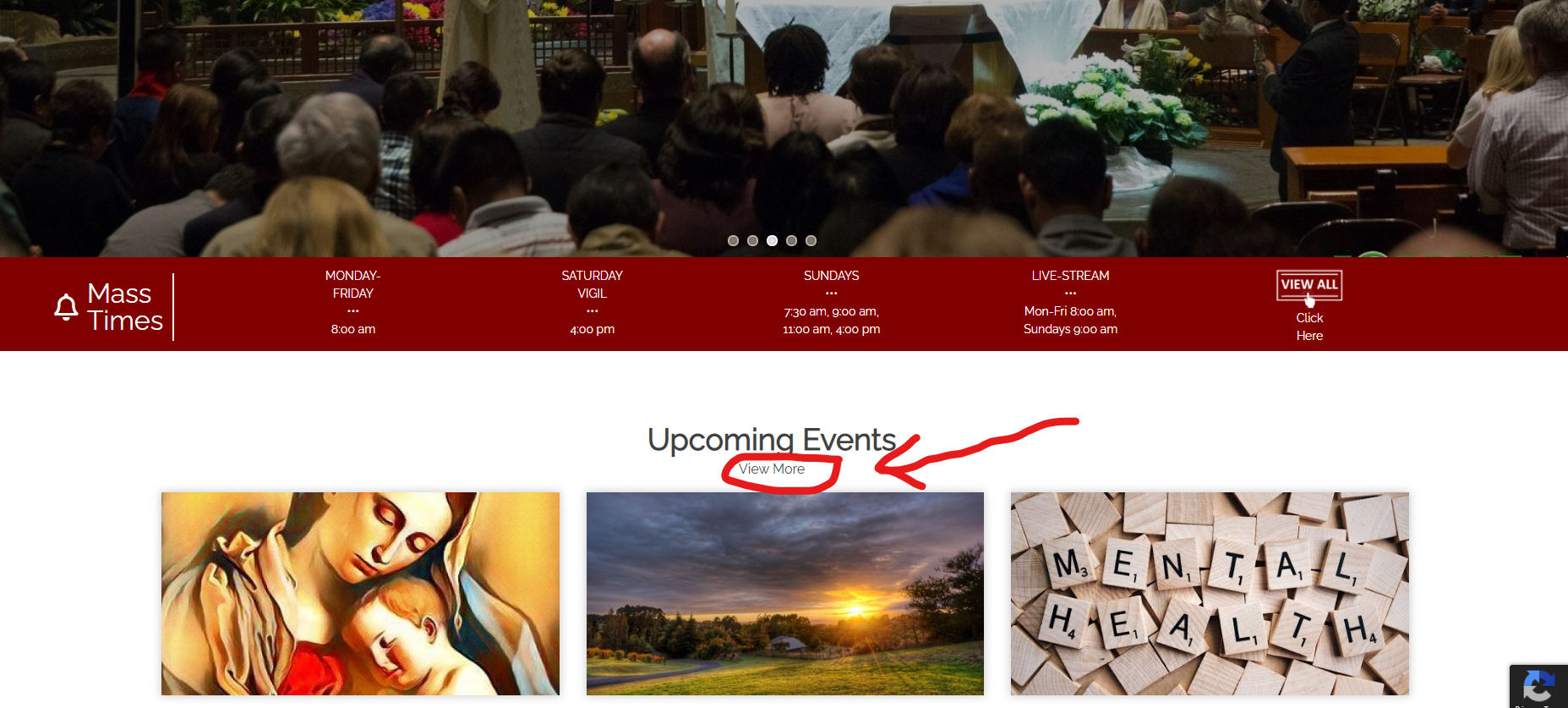Select the second carousel slide dot
This screenshot has height=708, width=1568.
tap(752, 241)
